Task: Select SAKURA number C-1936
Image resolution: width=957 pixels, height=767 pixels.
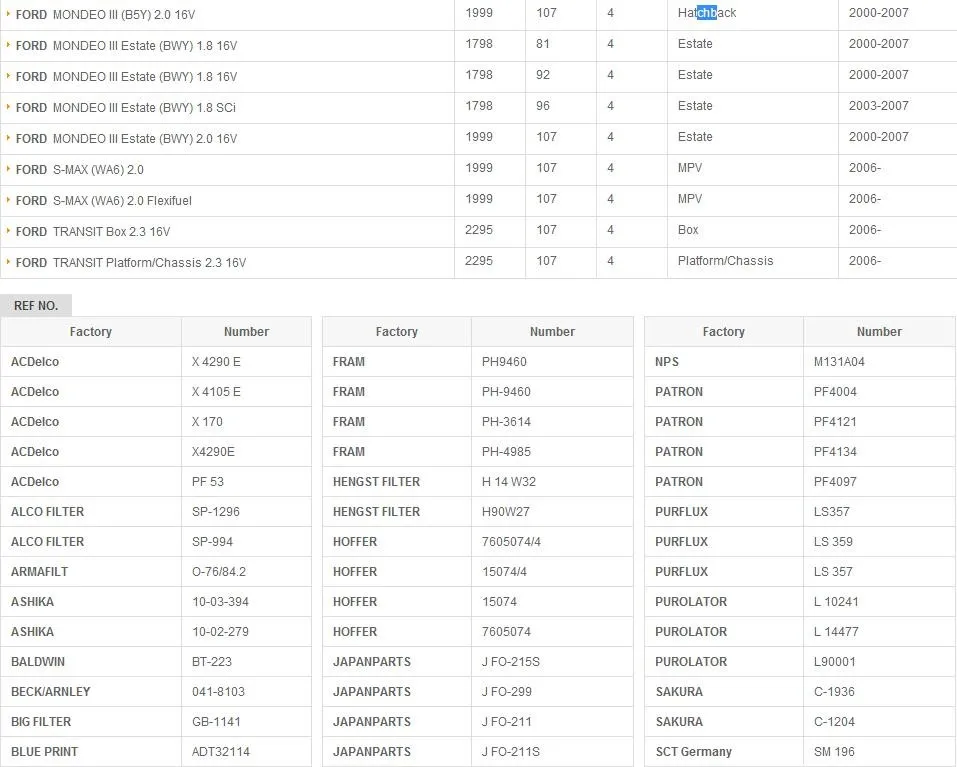Action: coord(834,691)
